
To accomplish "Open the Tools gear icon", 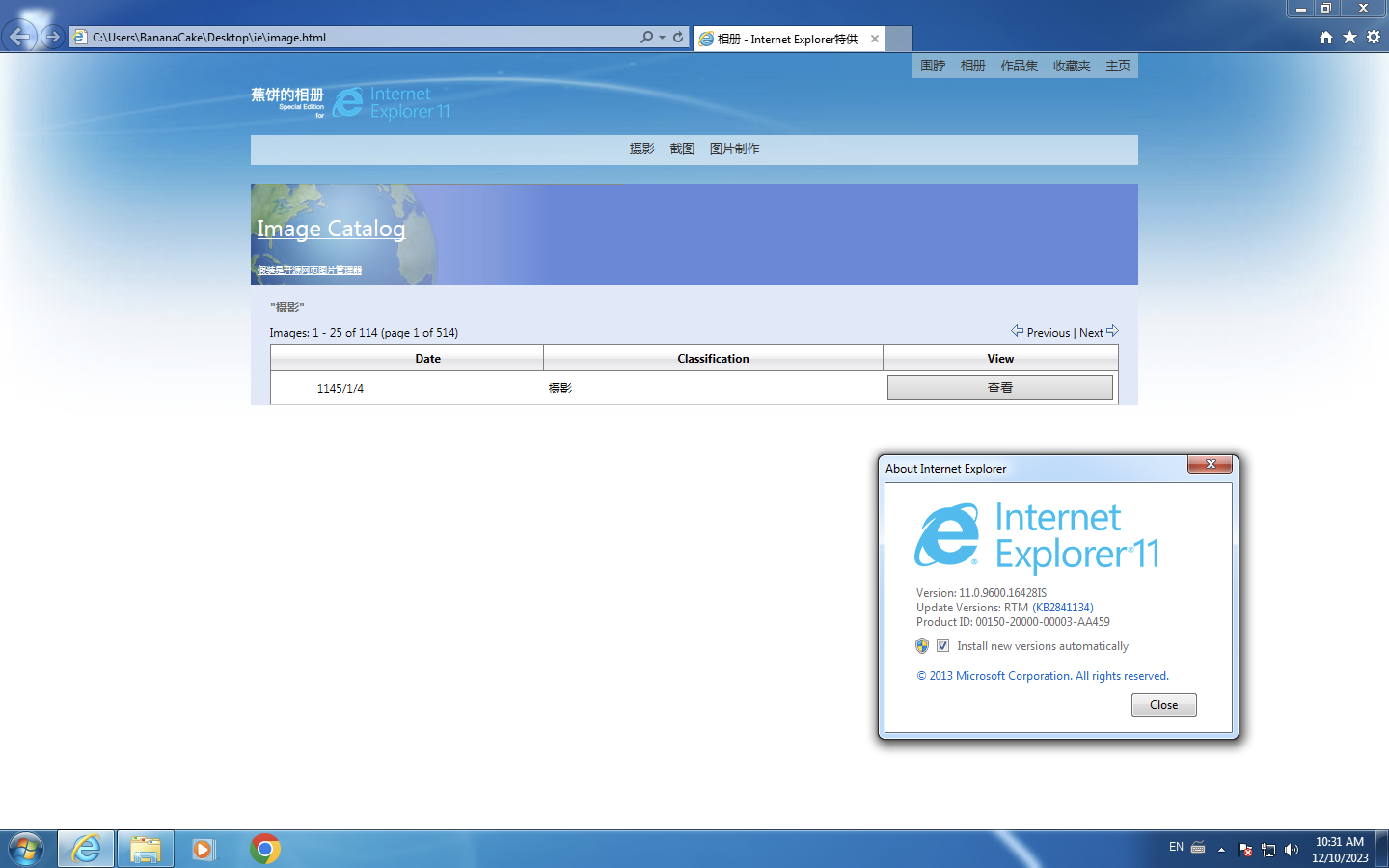I will tap(1373, 37).
